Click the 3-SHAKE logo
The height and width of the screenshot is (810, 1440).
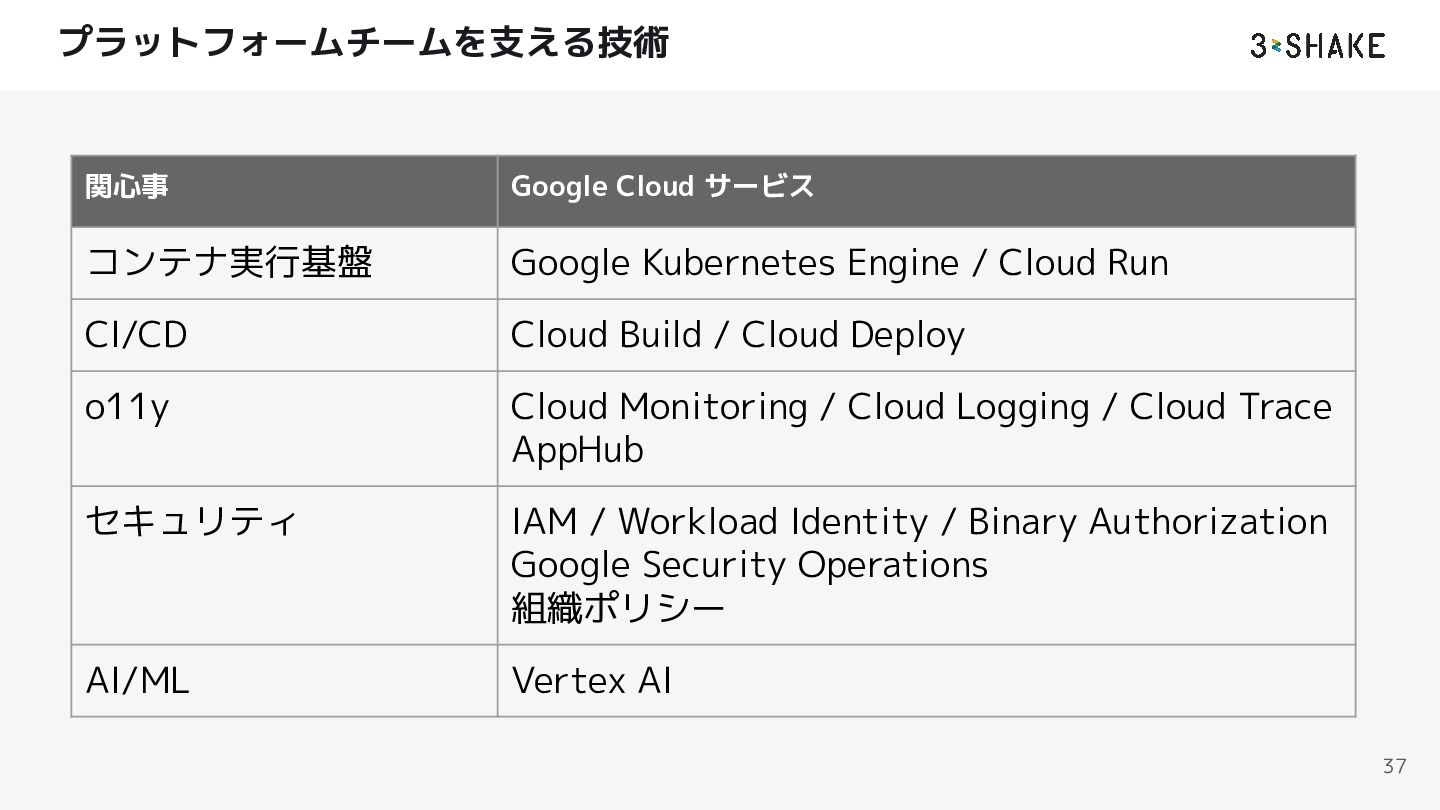click(x=1317, y=46)
